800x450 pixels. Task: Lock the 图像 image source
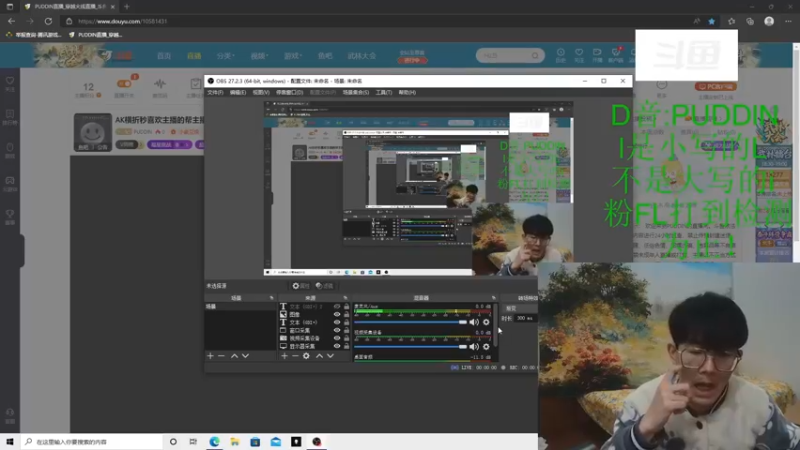[x=346, y=314]
